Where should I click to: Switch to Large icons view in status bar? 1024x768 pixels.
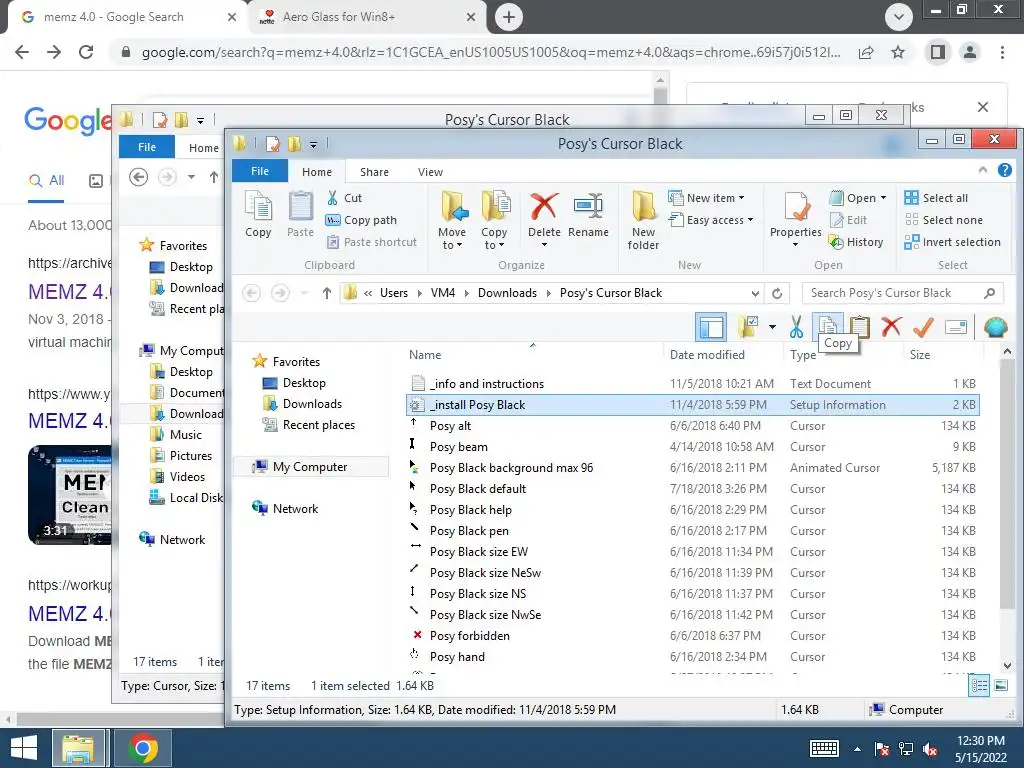(x=1000, y=685)
